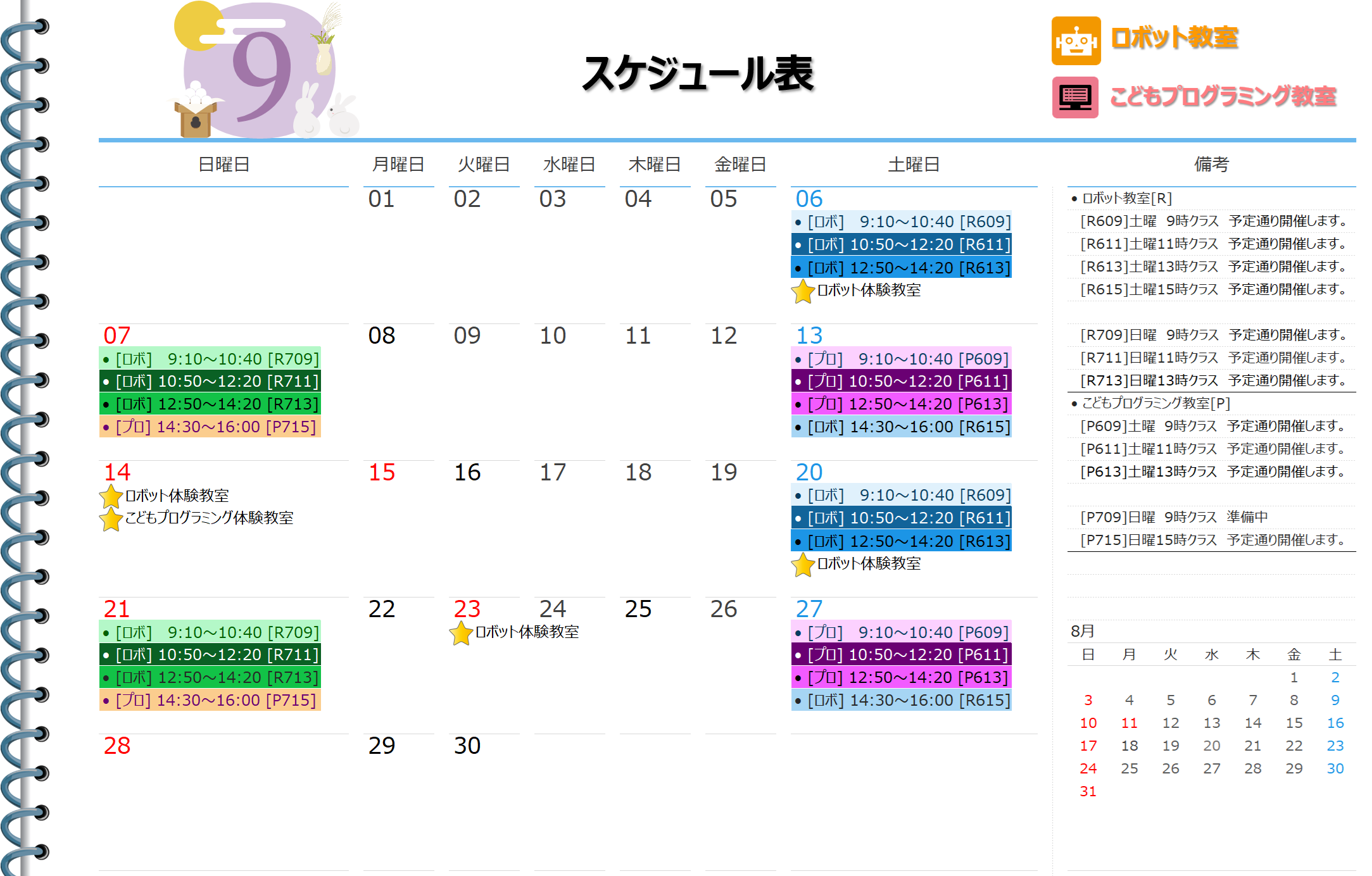Image resolution: width=1372 pixels, height=876 pixels.
Task: Click the star icon on September 23
Action: point(461,633)
